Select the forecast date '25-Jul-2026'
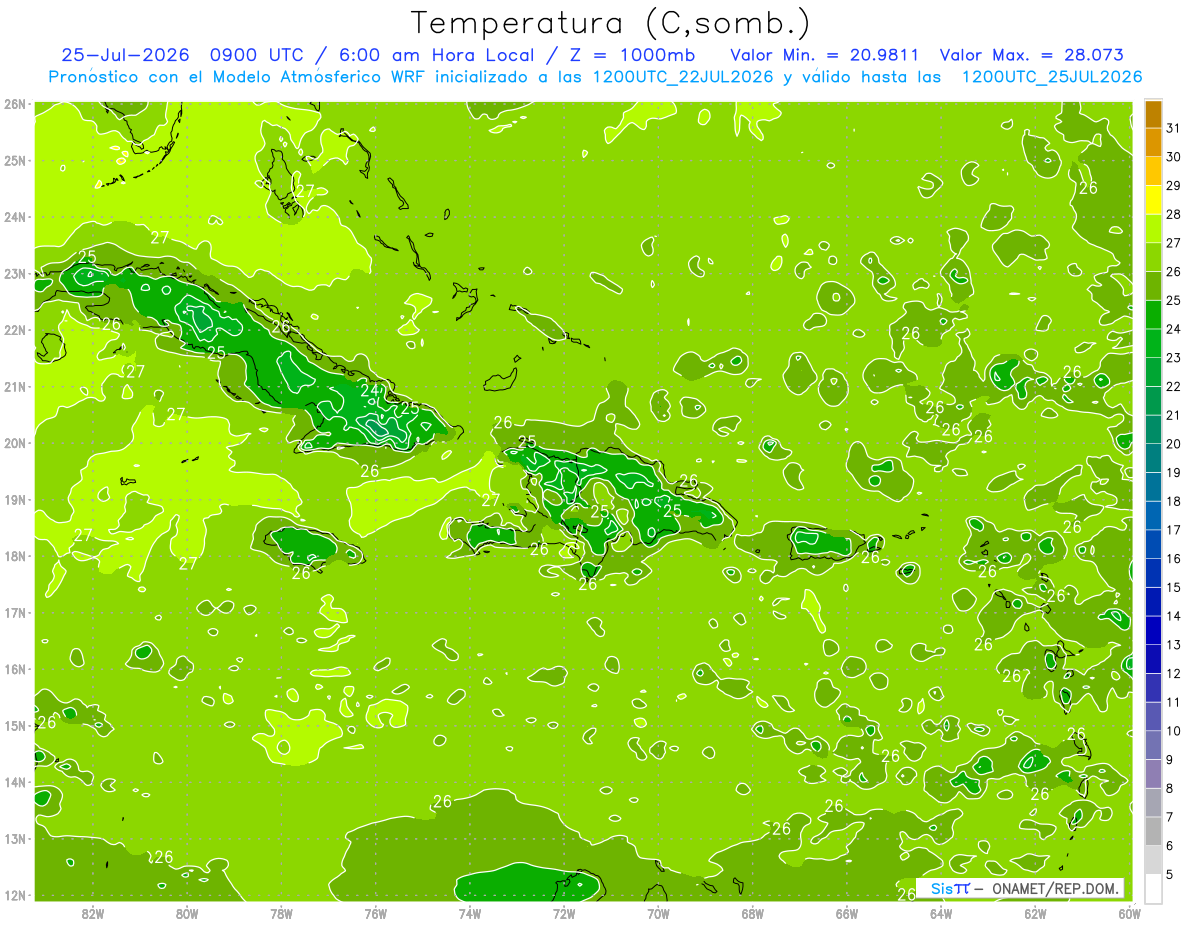 127,55
